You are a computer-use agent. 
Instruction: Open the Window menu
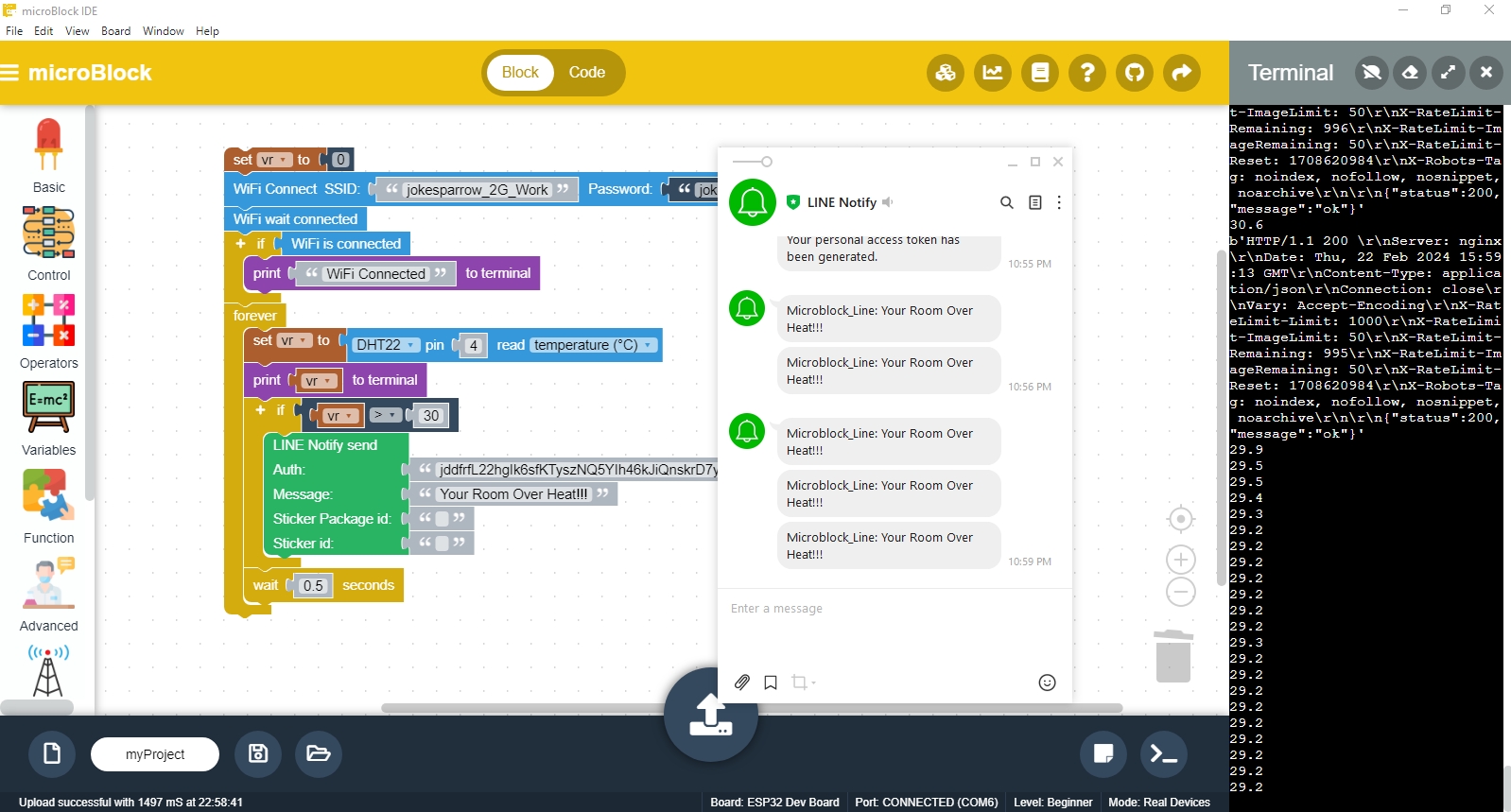[163, 31]
